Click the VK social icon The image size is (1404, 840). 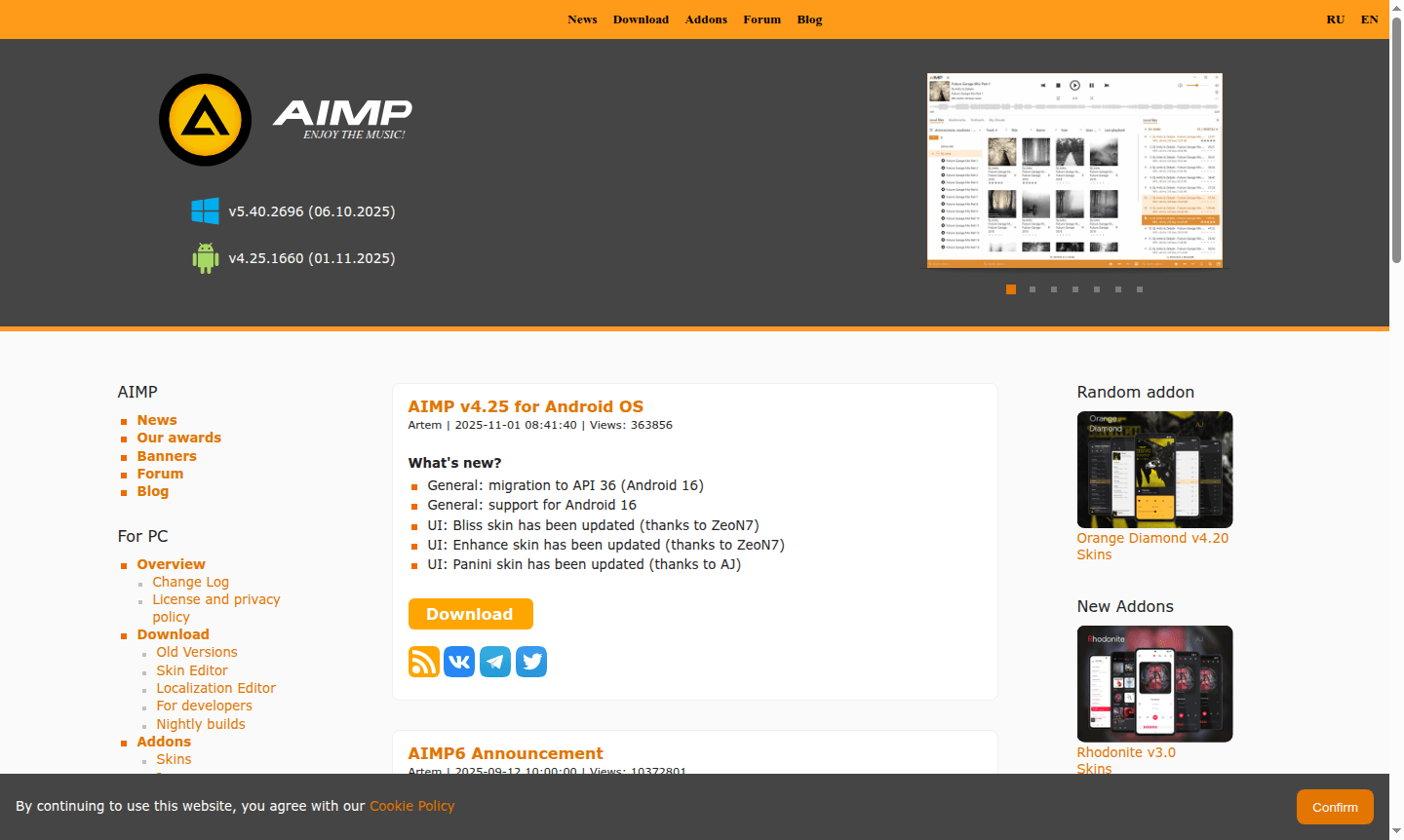point(459,662)
